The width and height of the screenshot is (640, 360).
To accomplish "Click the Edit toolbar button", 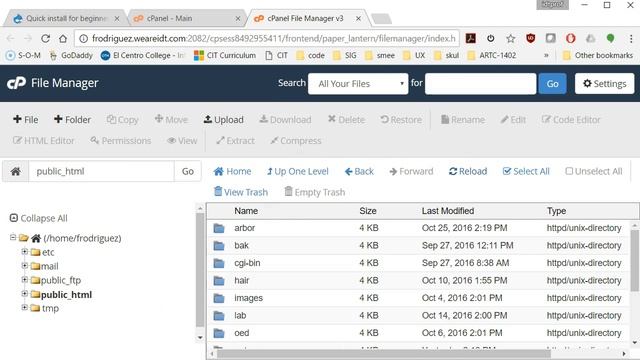I will 513,120.
